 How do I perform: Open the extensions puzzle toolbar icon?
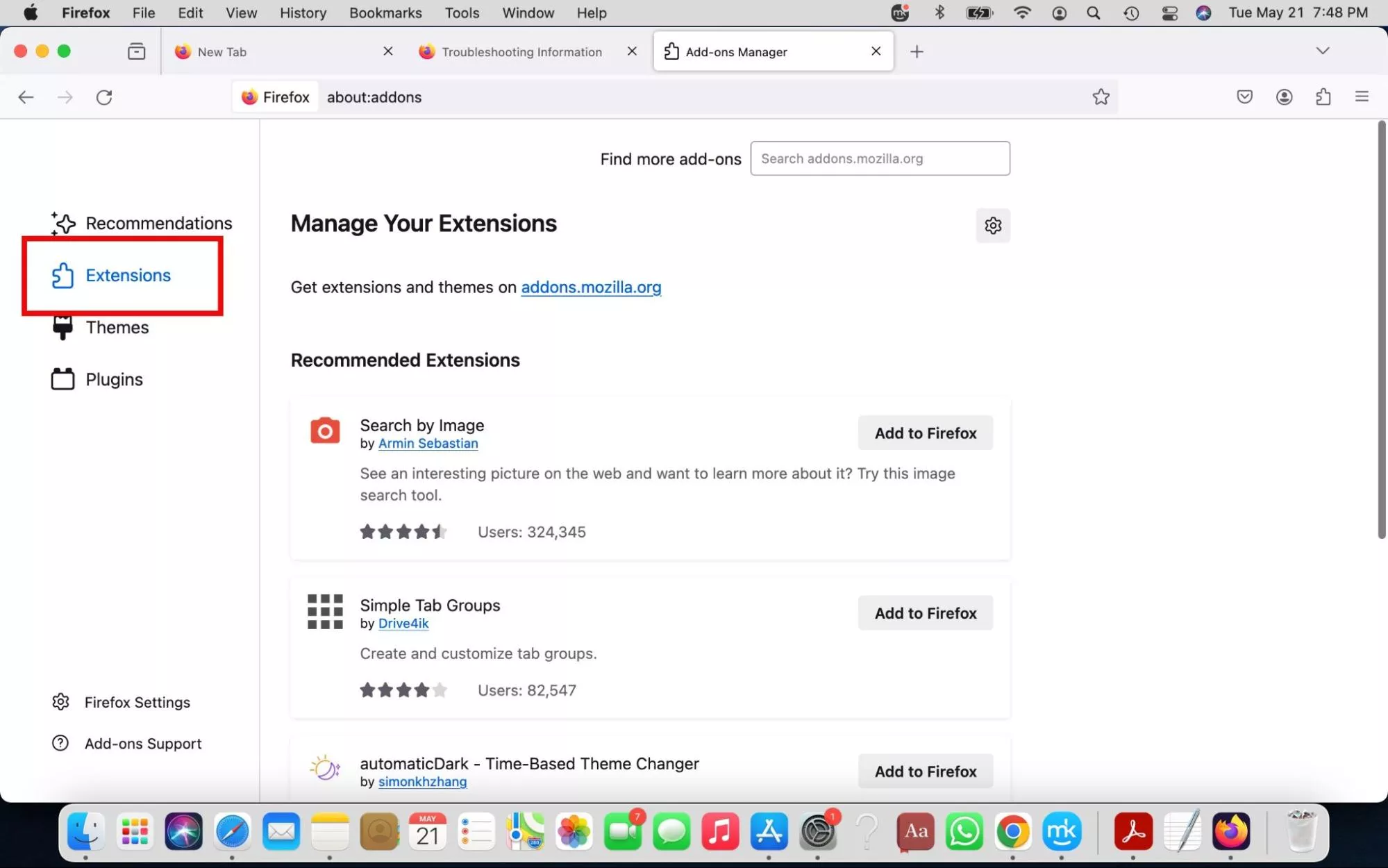(1323, 97)
